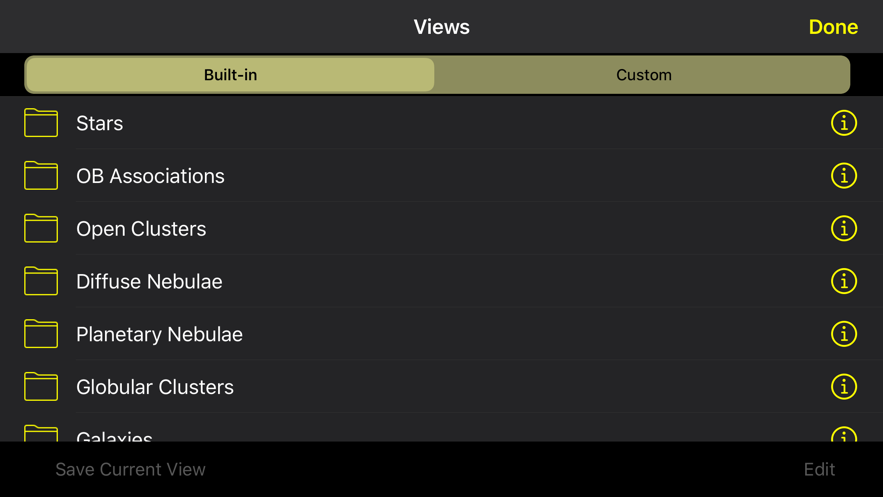Viewport: 883px width, 497px height.
Task: Open the Stars views list
Action: 100,123
